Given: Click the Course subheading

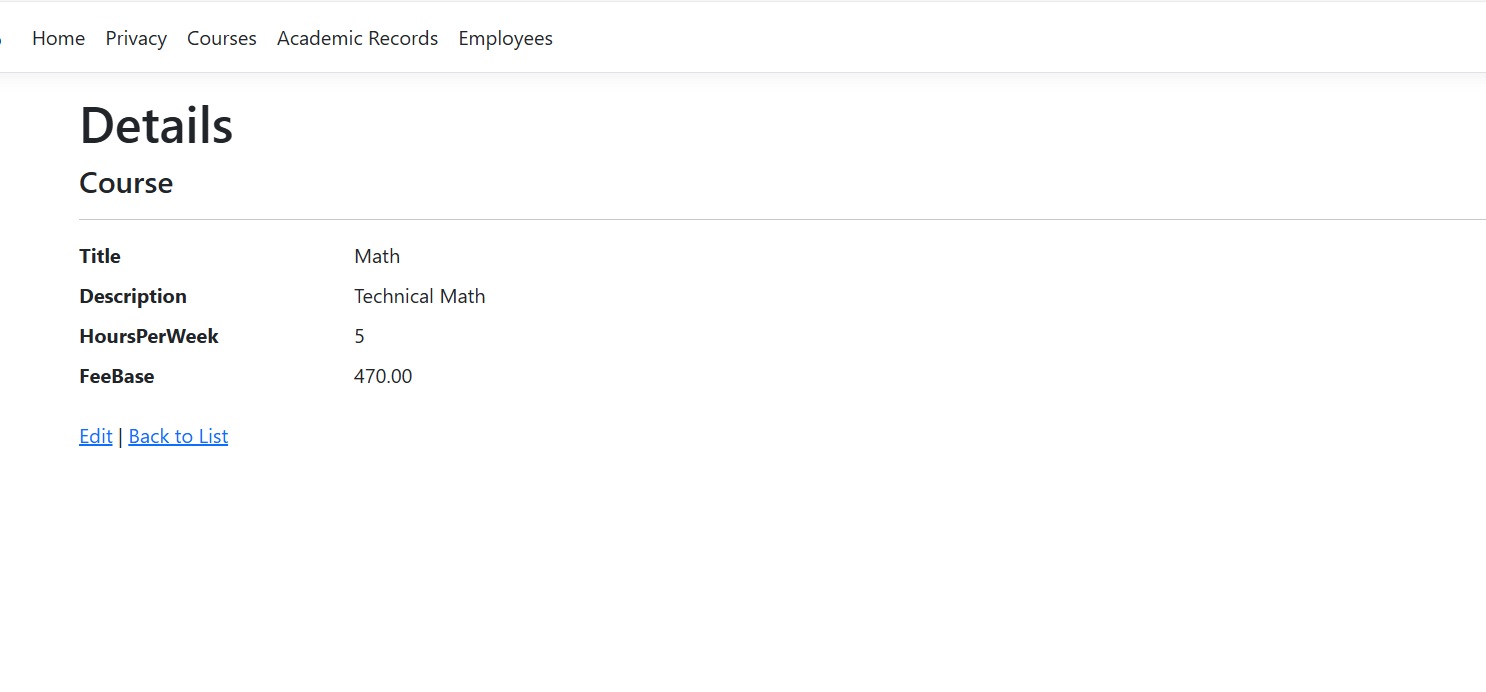Looking at the screenshot, I should click(x=126, y=183).
